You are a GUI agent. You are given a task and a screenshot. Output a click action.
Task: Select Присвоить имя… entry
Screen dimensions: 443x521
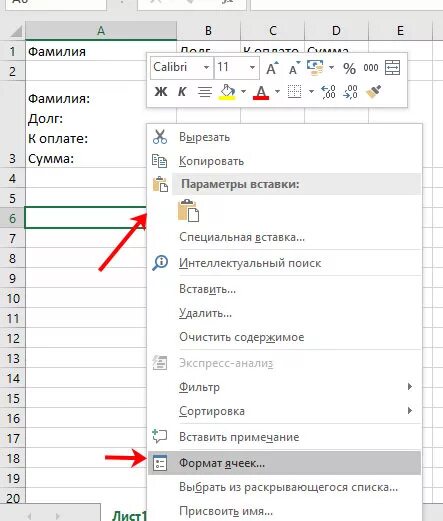[285, 511]
